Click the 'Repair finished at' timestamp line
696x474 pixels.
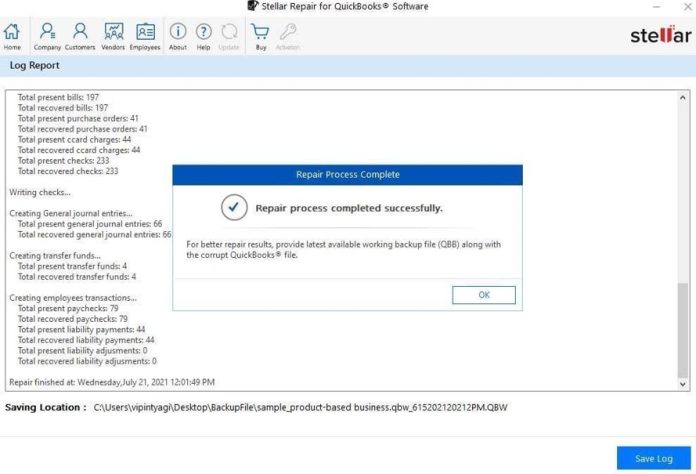112,382
